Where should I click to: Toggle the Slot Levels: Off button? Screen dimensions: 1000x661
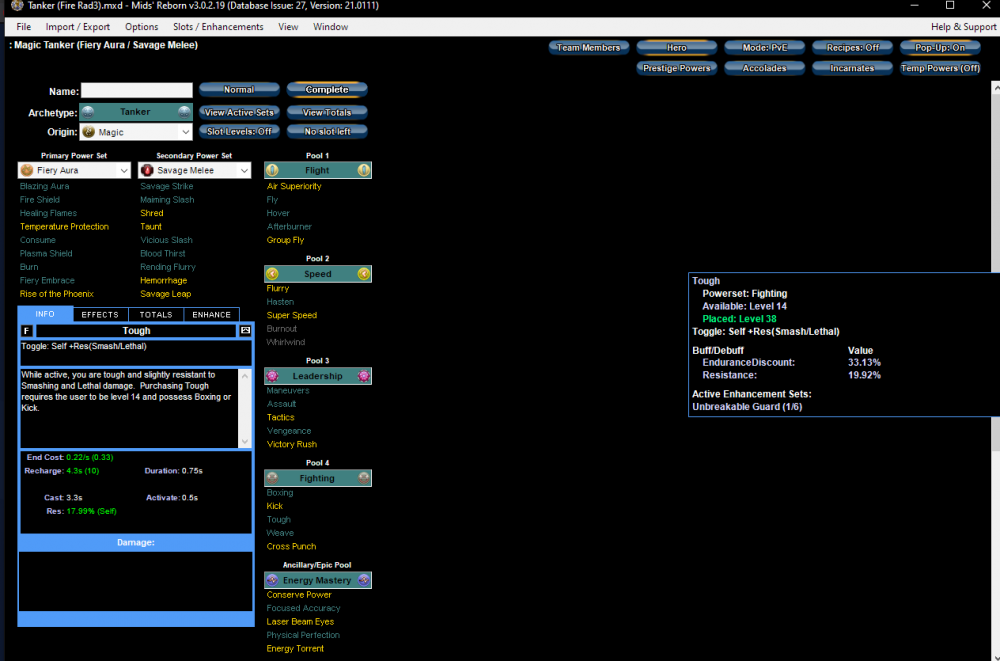[x=239, y=131]
